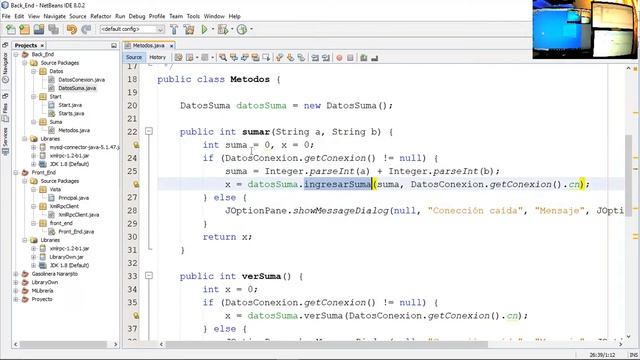Collapse the sumar method fold marker
Image resolution: width=640 pixels, height=360 pixels.
(x=149, y=131)
